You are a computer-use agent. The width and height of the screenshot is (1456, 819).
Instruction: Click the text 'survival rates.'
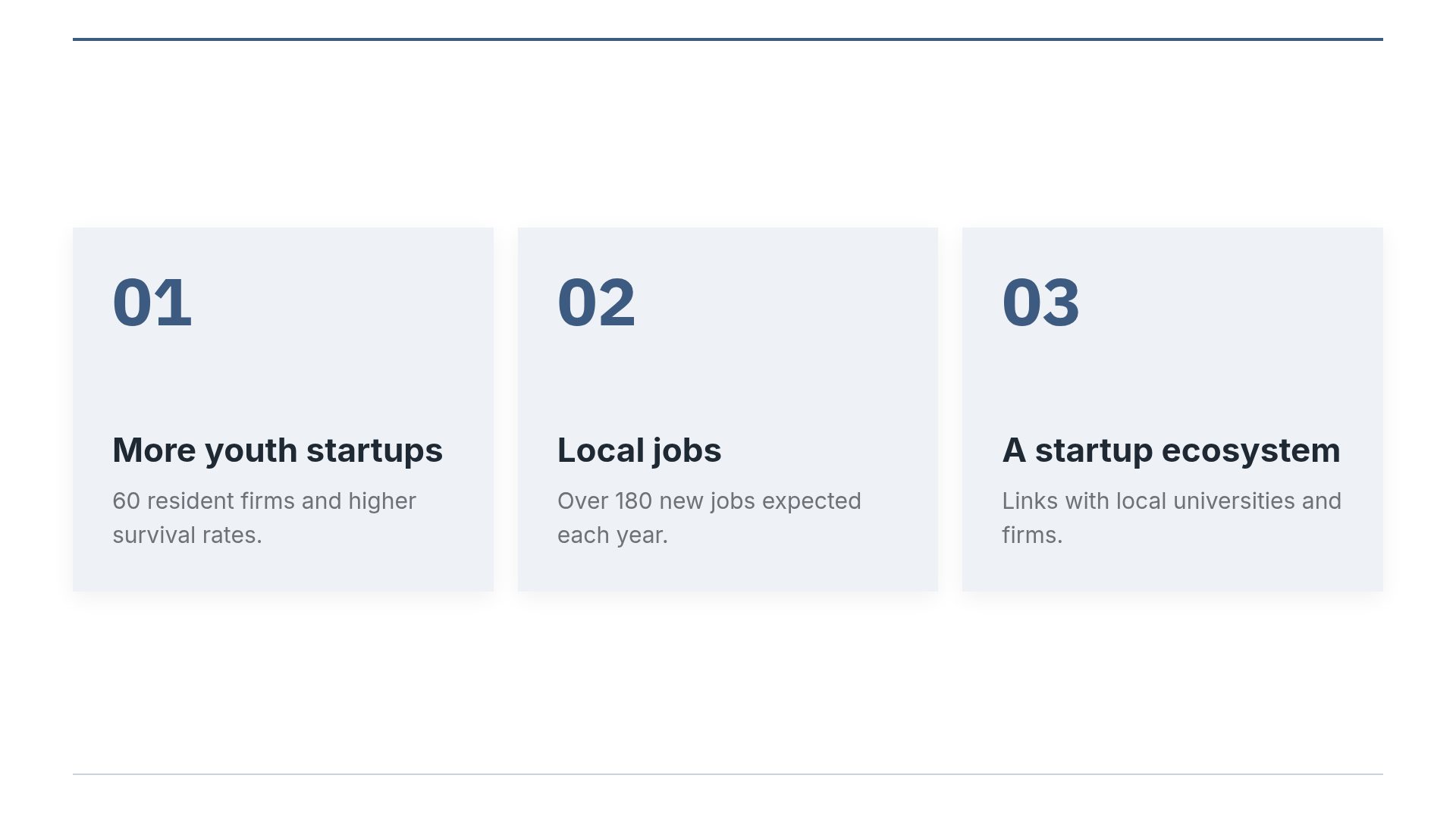click(187, 535)
